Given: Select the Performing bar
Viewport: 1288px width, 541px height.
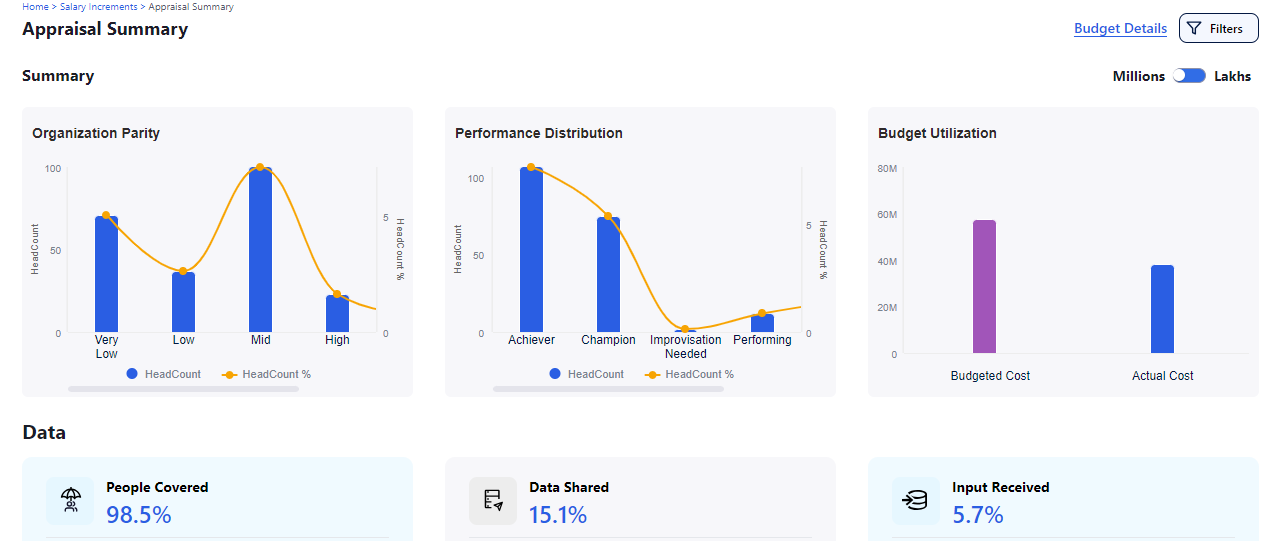Looking at the screenshot, I should 762,323.
